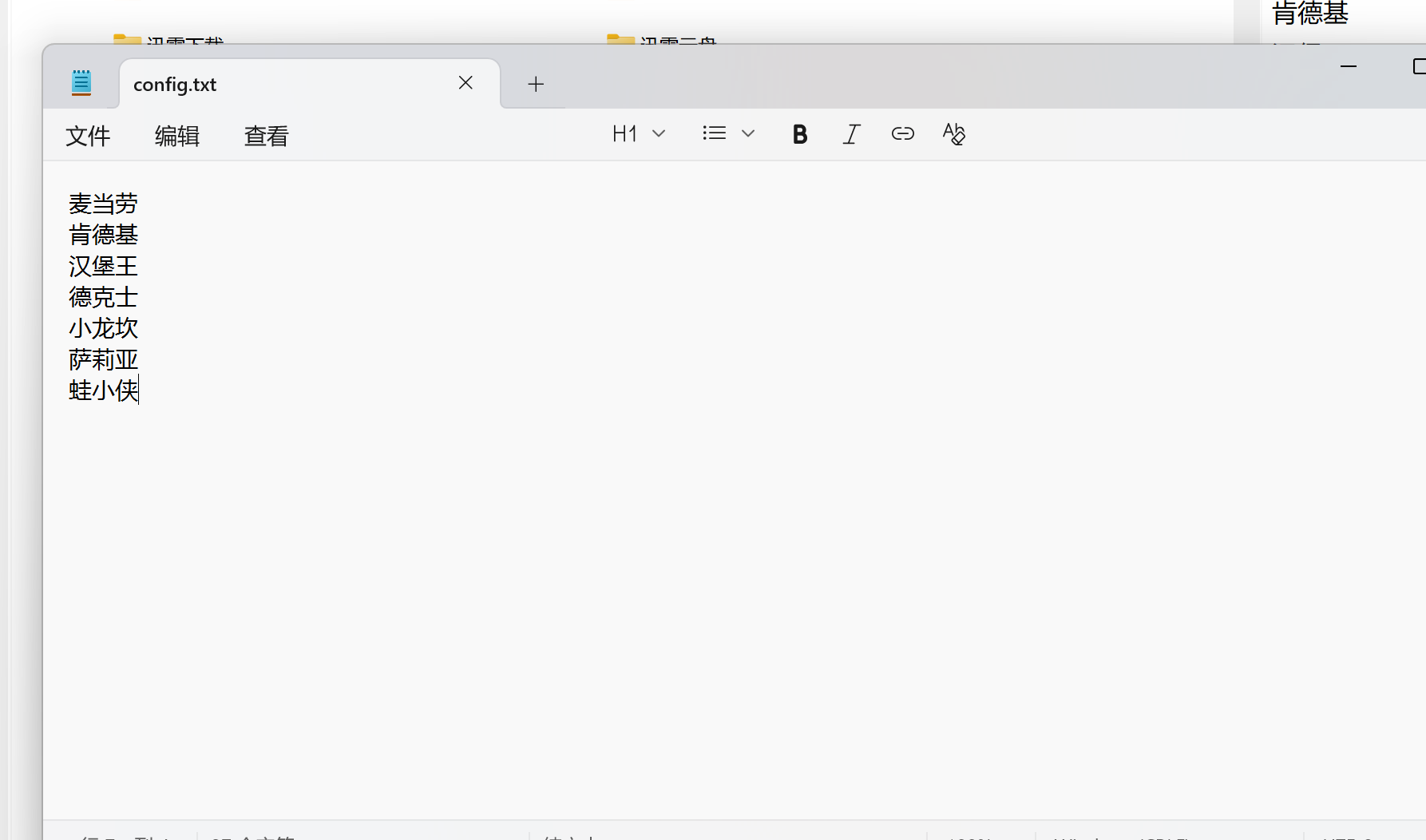Open the H1 heading dropdown
1426x840 pixels.
coord(639,133)
